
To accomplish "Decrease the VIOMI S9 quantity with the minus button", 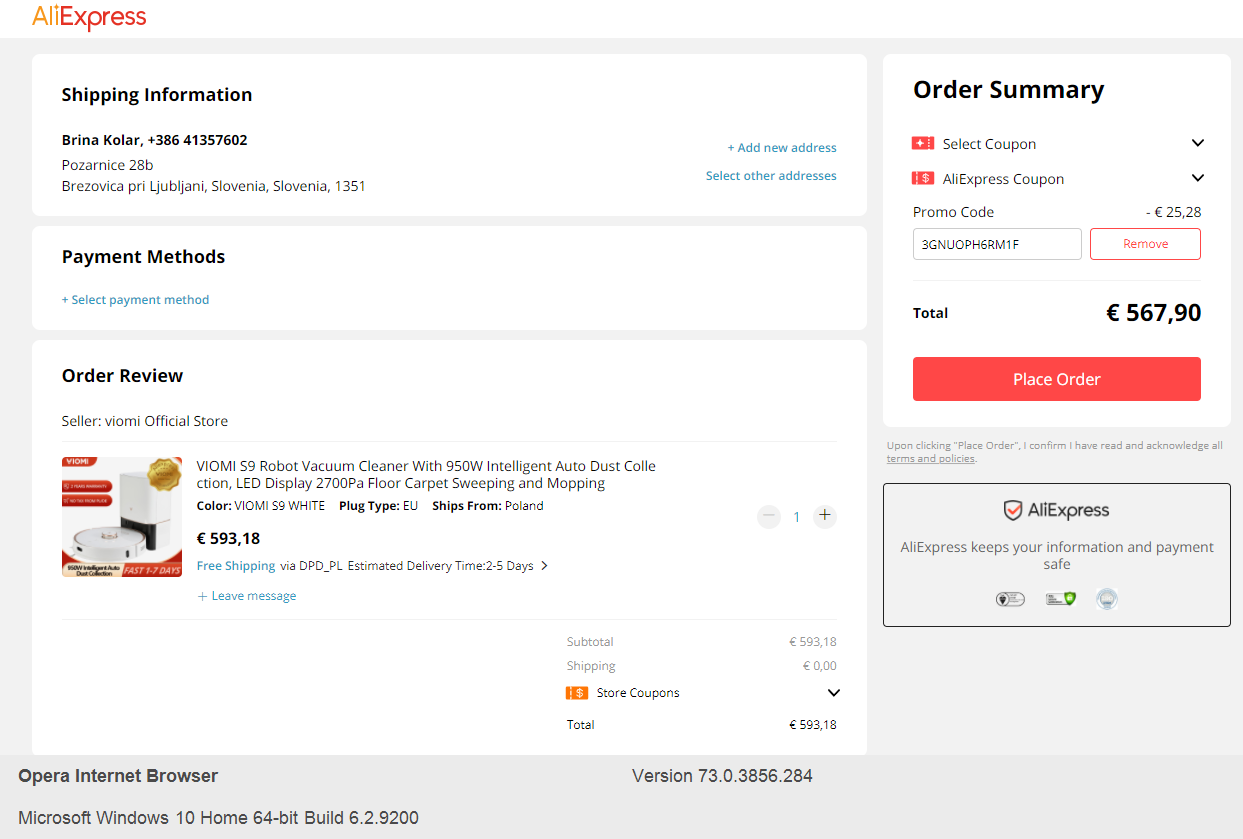I will (x=769, y=516).
